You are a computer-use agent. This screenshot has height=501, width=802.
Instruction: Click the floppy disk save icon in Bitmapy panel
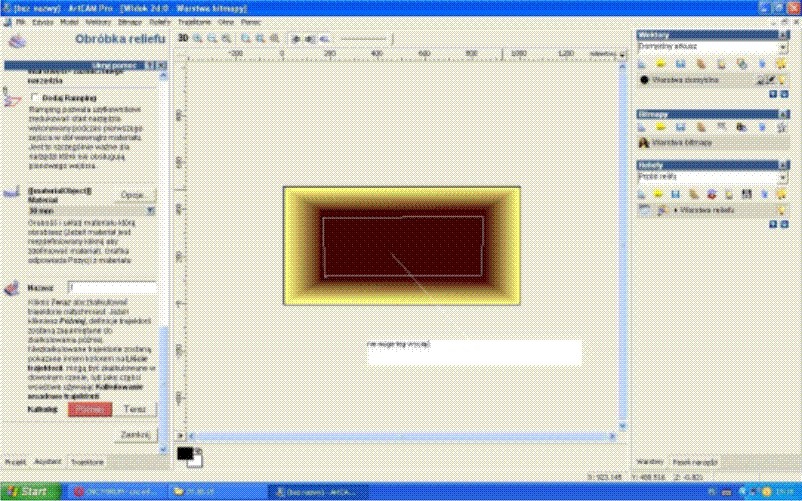coord(680,127)
